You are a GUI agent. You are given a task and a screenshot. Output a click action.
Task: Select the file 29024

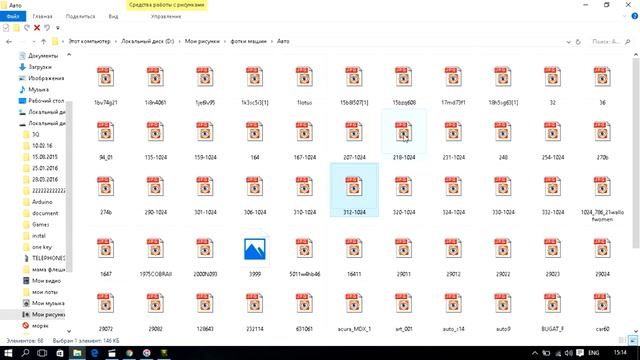coord(602,257)
